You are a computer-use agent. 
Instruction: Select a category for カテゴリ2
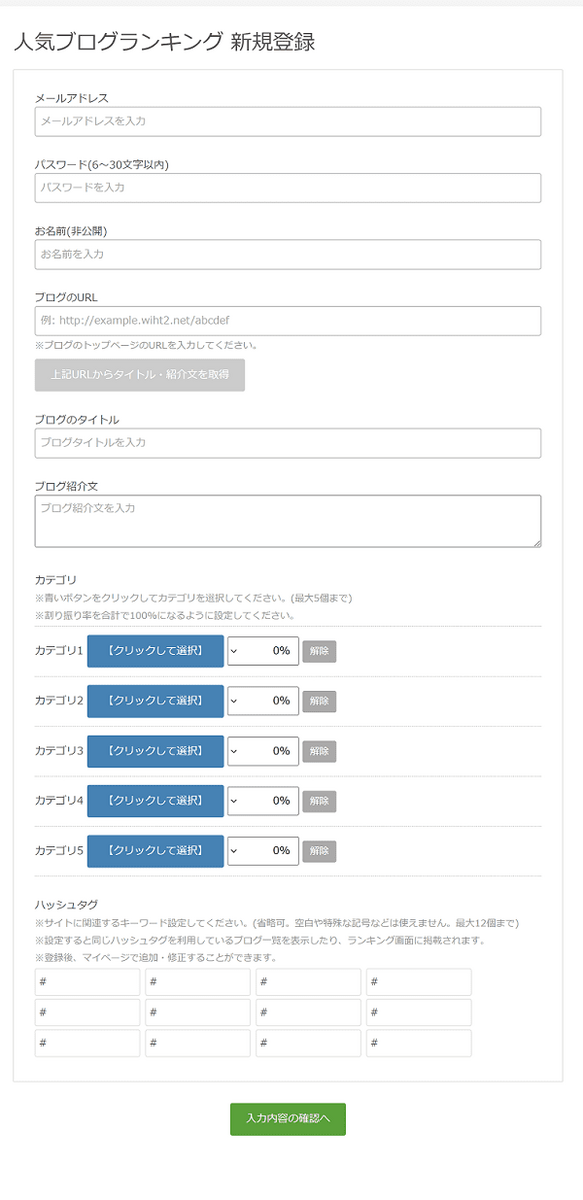click(155, 701)
